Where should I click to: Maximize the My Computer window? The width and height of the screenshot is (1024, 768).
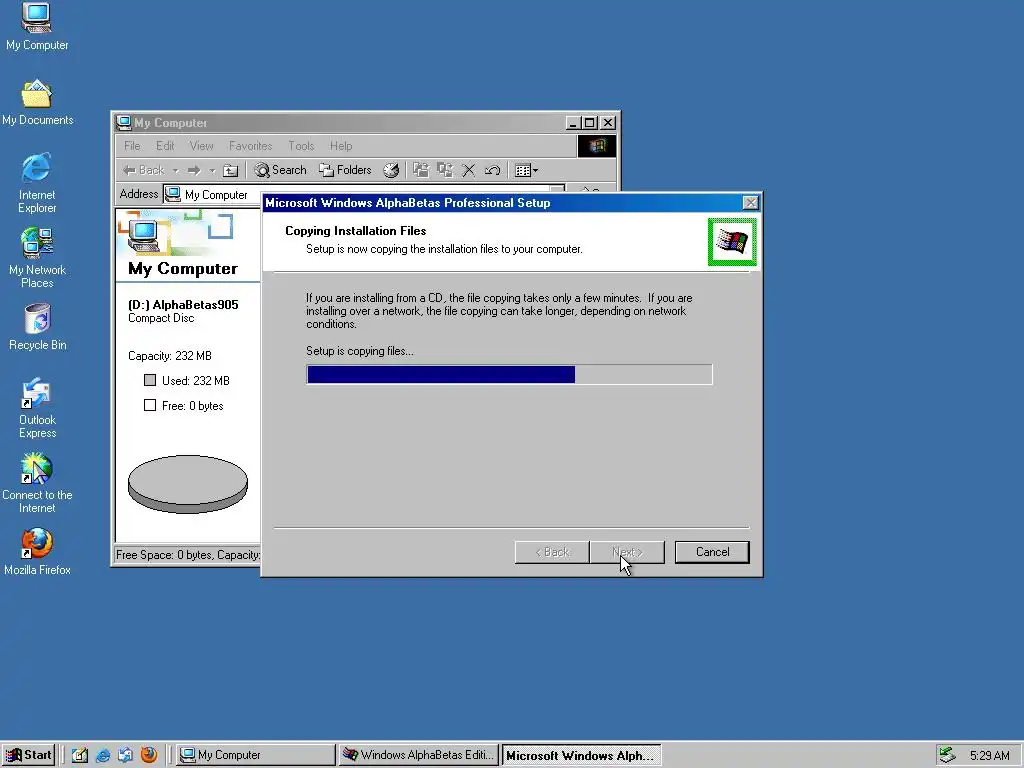click(x=589, y=123)
